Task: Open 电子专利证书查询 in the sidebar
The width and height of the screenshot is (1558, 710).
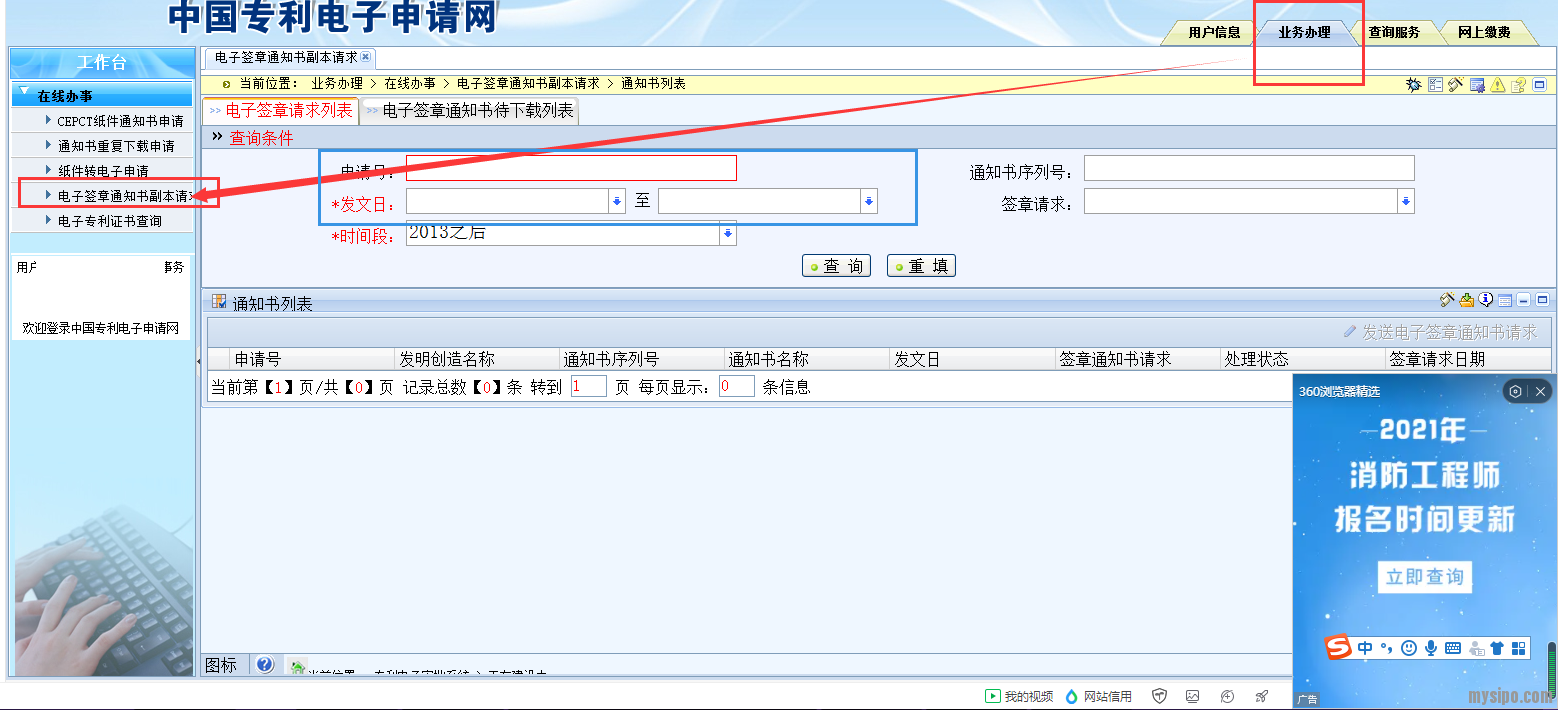Action: click(x=109, y=221)
